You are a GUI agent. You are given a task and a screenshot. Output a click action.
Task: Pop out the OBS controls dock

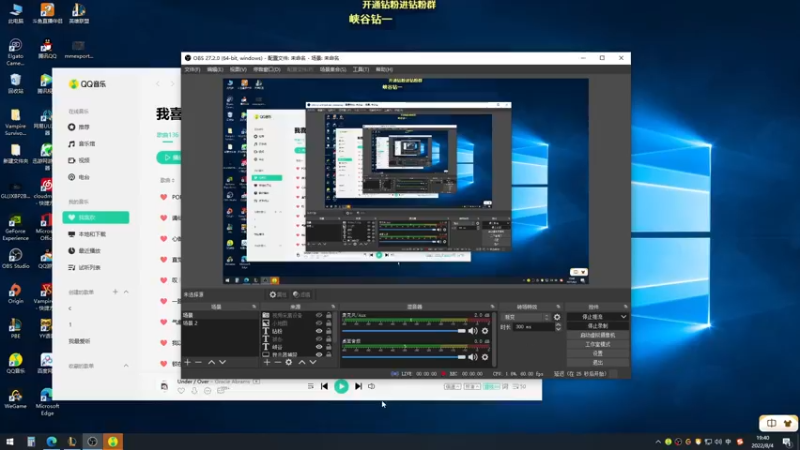pos(626,307)
